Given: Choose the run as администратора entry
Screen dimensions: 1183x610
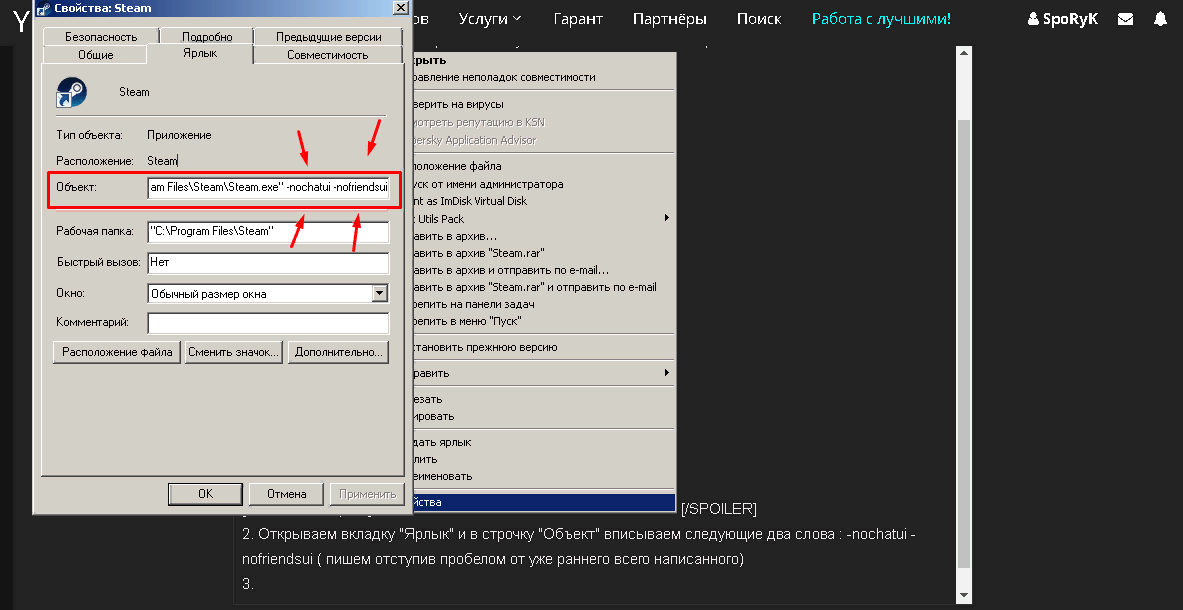Looking at the screenshot, I should (x=543, y=183).
